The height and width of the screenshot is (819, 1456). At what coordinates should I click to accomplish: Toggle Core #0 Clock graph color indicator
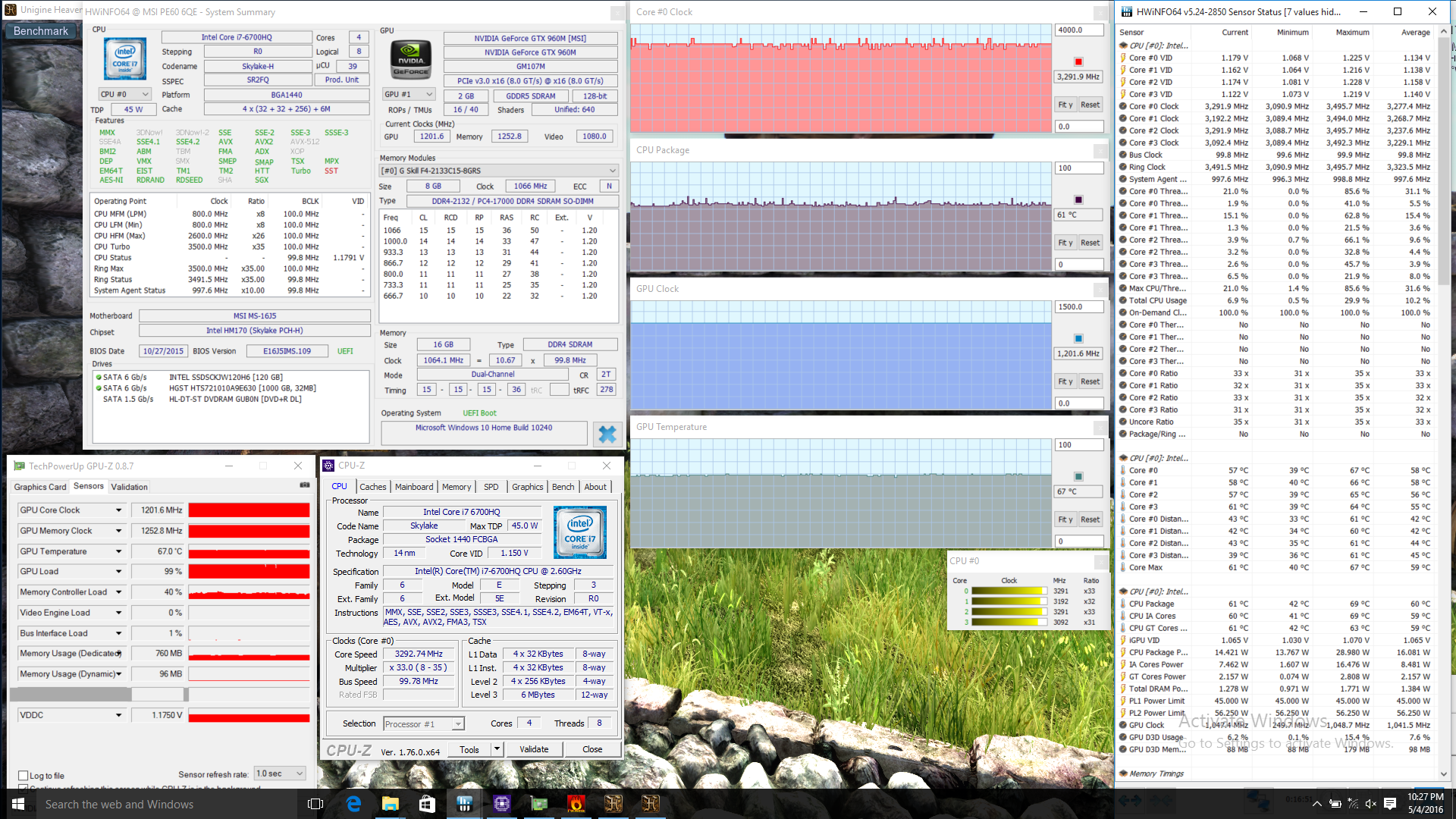pyautogui.click(x=1078, y=61)
